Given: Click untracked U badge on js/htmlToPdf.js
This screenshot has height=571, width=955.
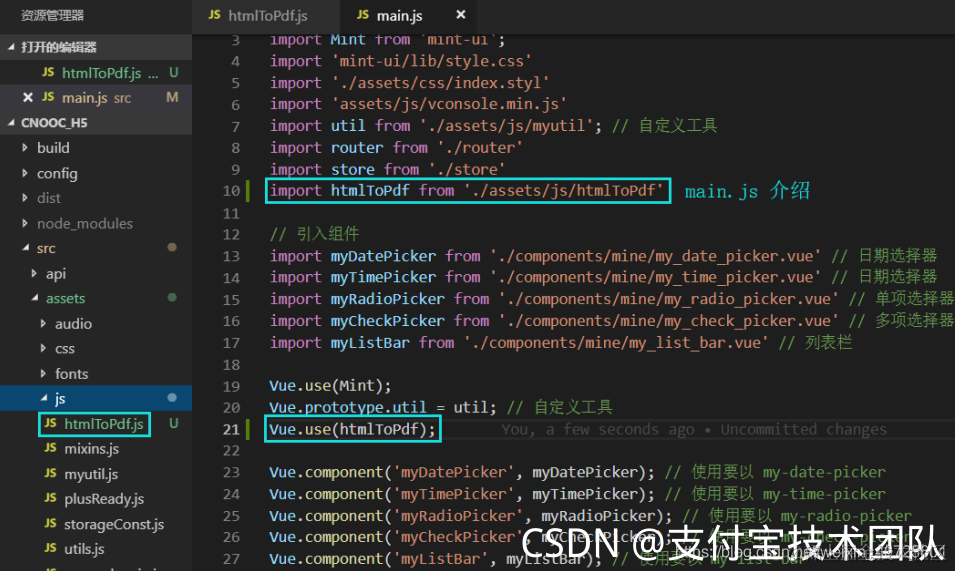Looking at the screenshot, I should 174,423.
